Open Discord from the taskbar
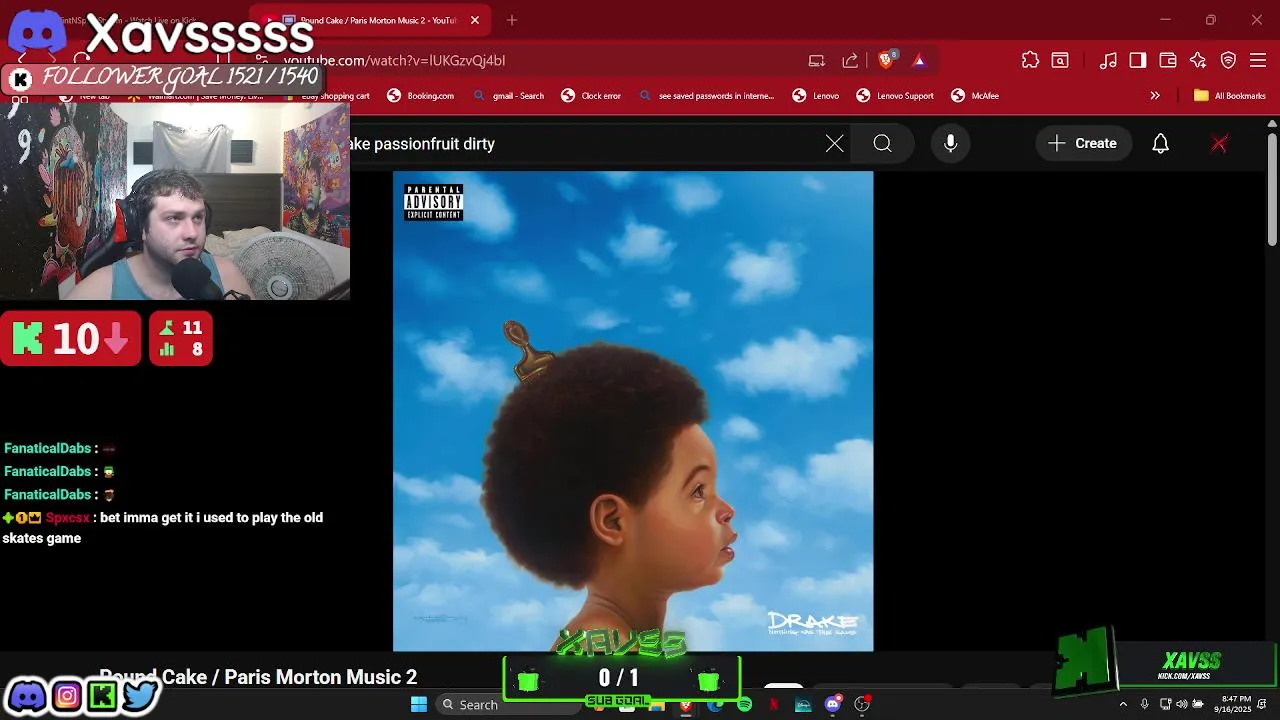The width and height of the screenshot is (1280, 720). pos(832,705)
